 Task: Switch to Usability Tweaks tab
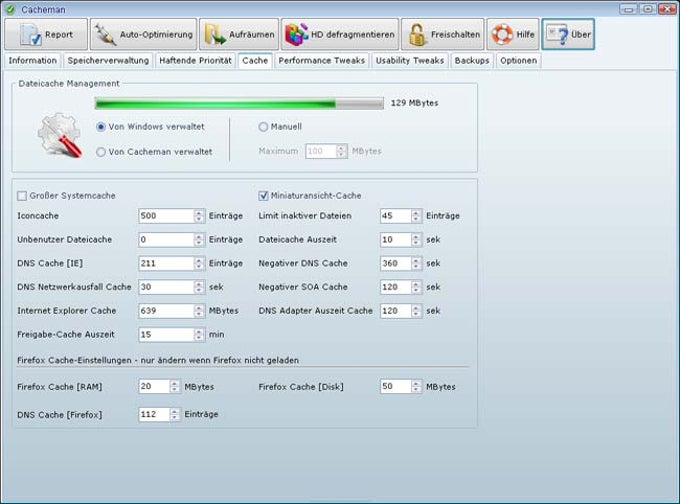tap(410, 60)
